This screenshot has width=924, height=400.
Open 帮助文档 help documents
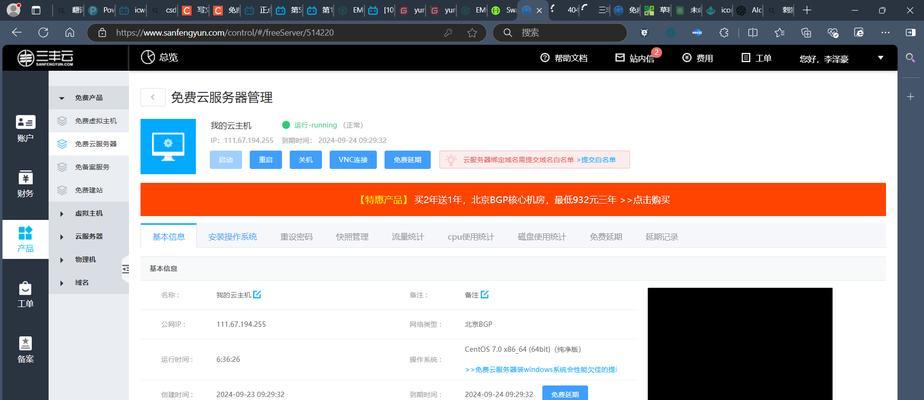pyautogui.click(x=563, y=58)
